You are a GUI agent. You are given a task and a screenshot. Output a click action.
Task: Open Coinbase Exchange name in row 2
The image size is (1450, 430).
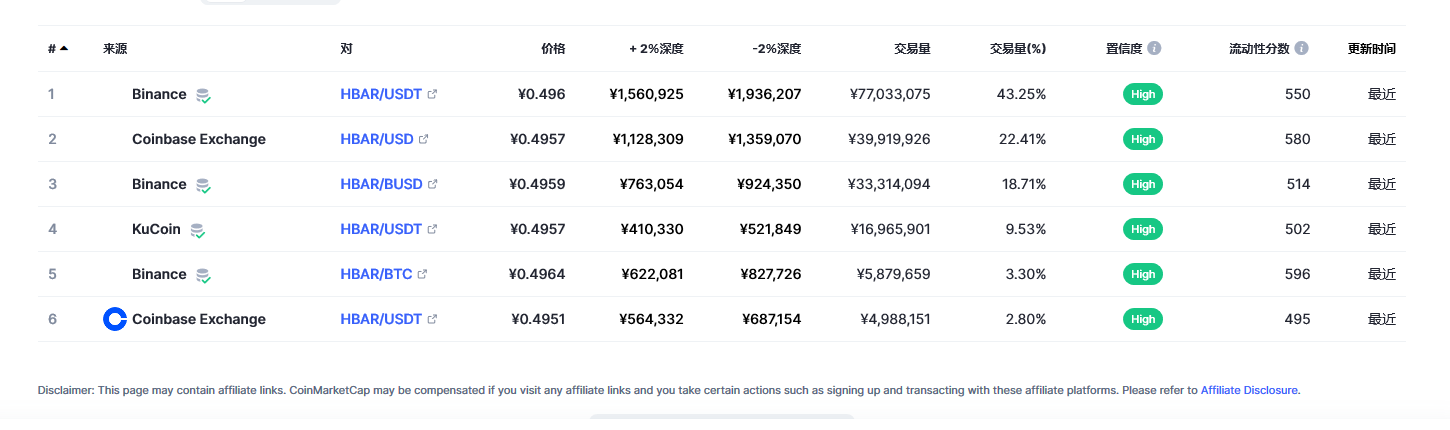click(x=199, y=139)
